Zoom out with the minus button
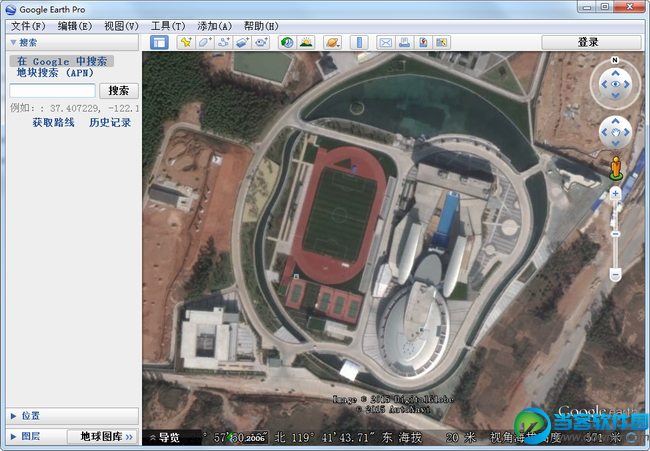The height and width of the screenshot is (451, 650). pyautogui.click(x=616, y=274)
